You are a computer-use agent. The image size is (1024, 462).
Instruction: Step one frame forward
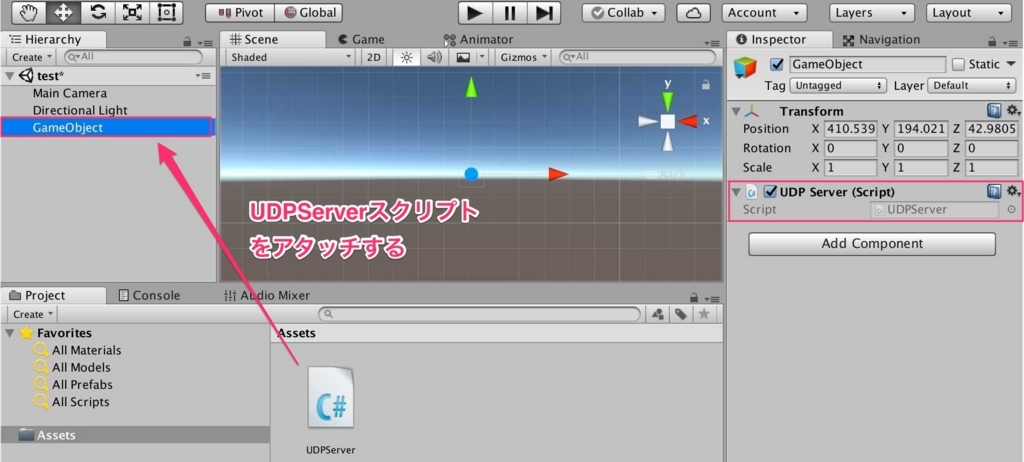(544, 12)
